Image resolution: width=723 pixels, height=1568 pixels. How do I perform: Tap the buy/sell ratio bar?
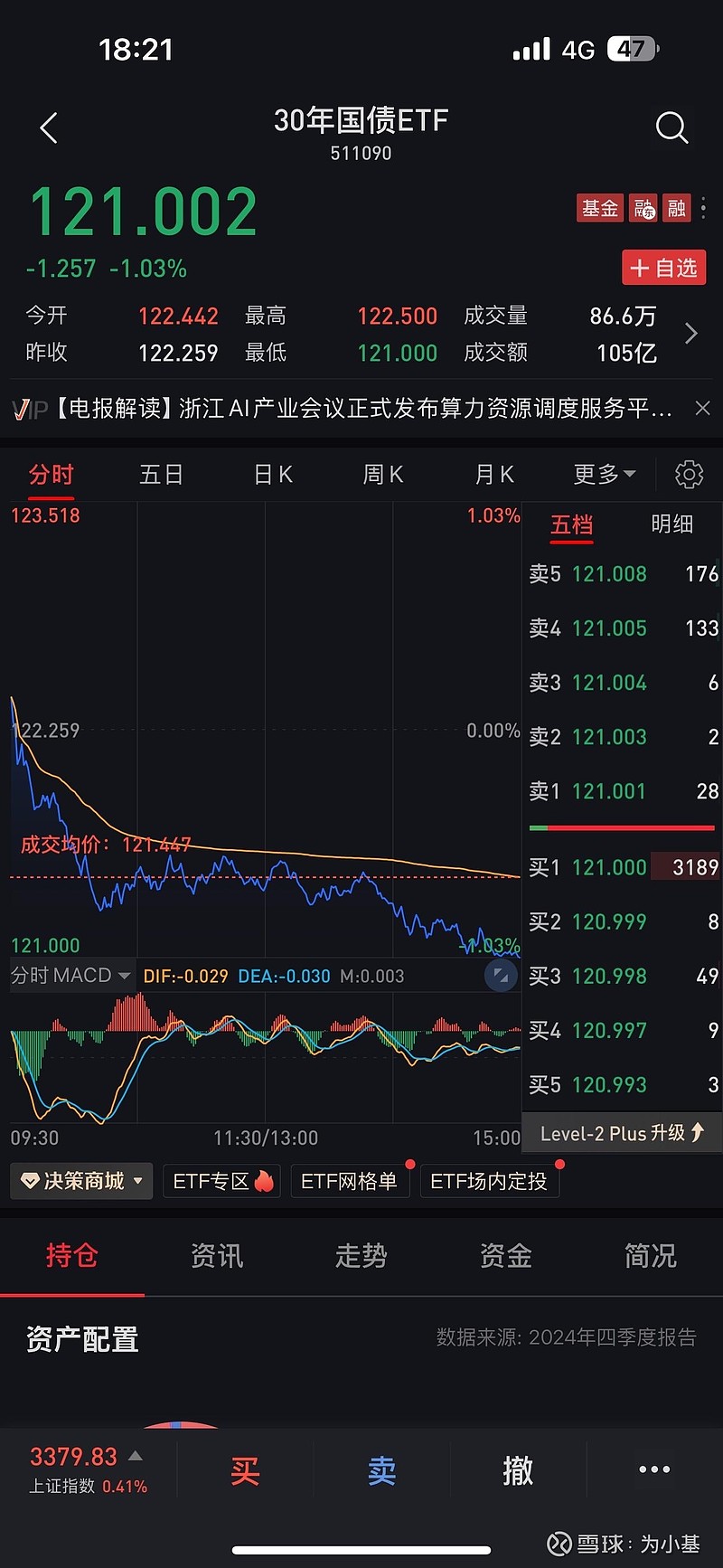point(622,827)
